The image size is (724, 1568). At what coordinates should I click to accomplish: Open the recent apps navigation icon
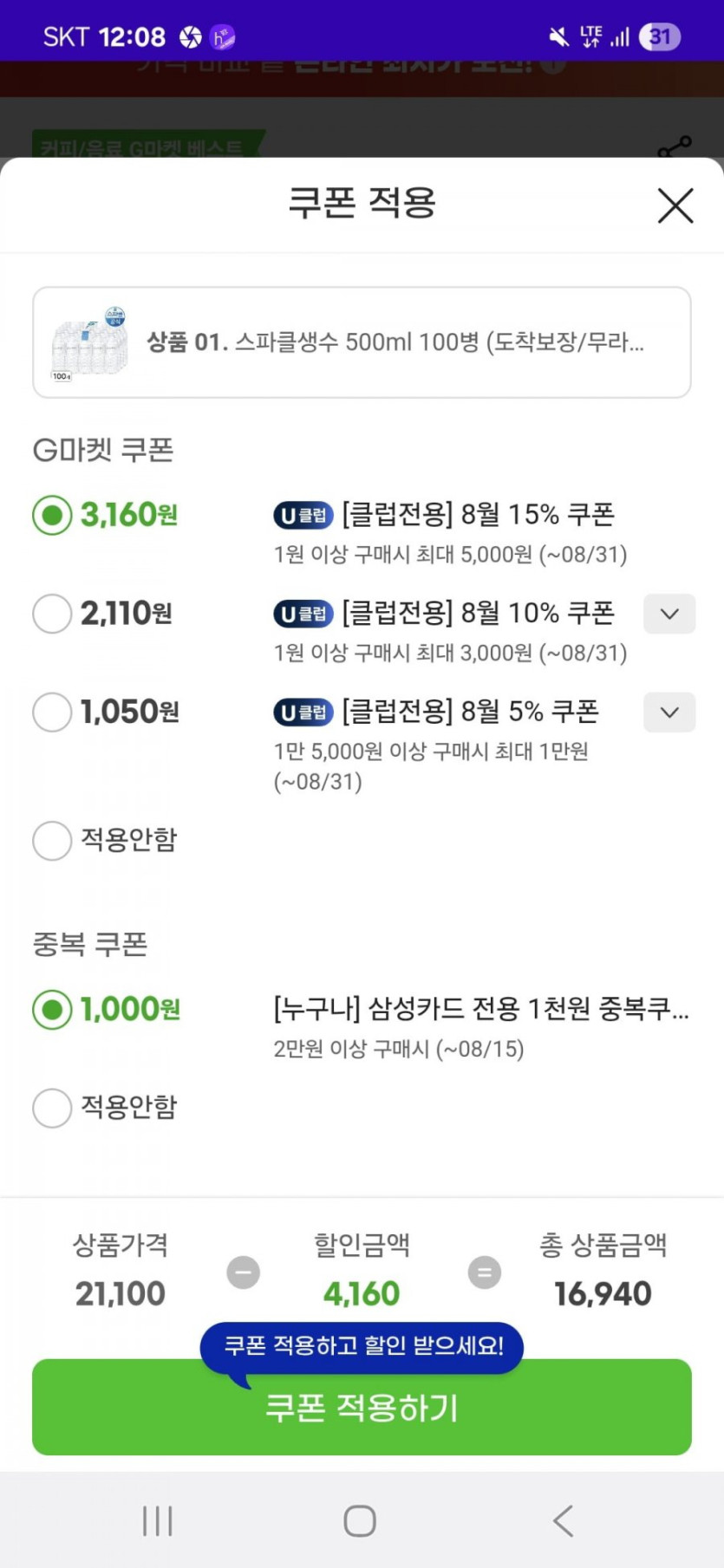coord(158,1520)
